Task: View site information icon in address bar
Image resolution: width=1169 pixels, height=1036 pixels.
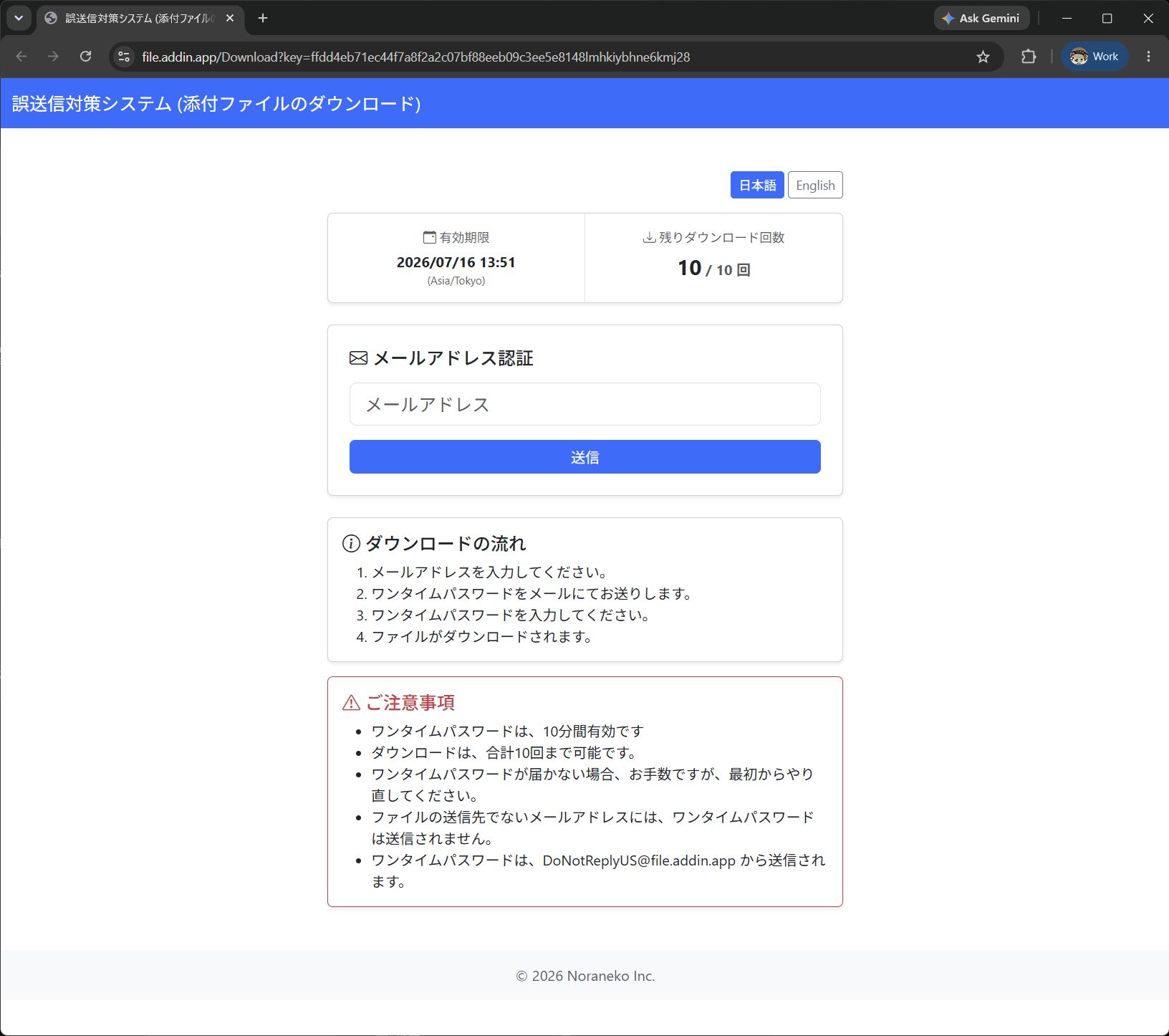Action: point(124,57)
